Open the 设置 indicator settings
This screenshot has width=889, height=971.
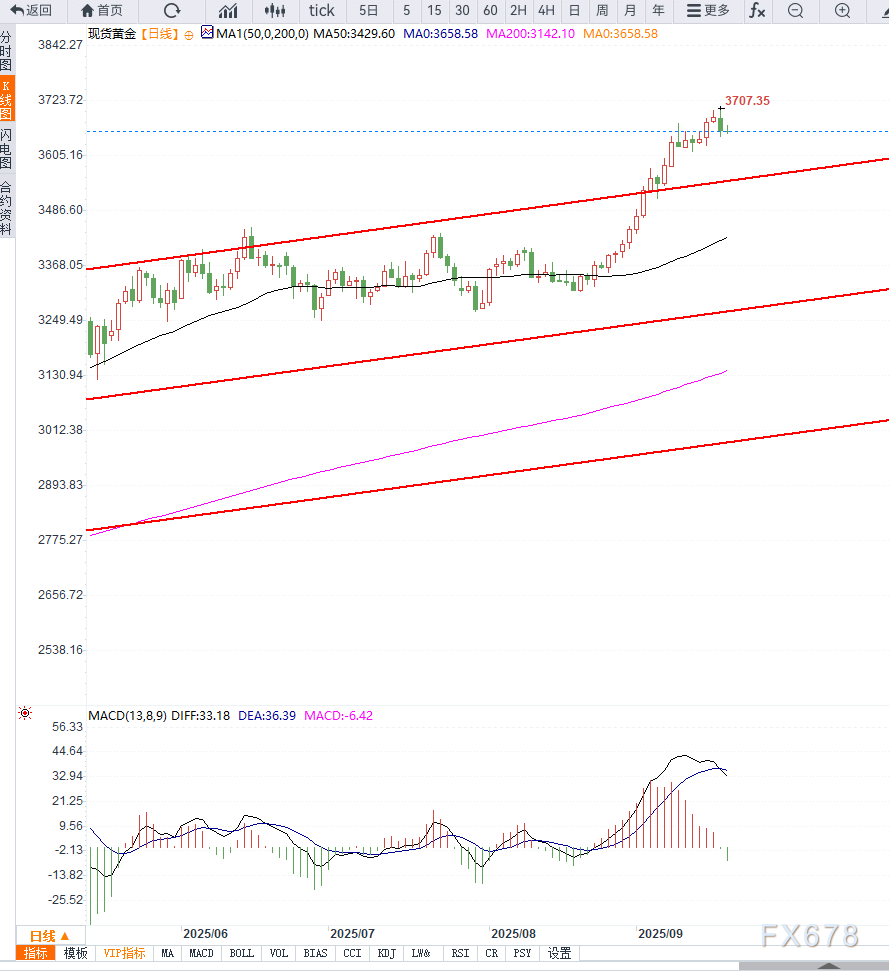coord(559,954)
